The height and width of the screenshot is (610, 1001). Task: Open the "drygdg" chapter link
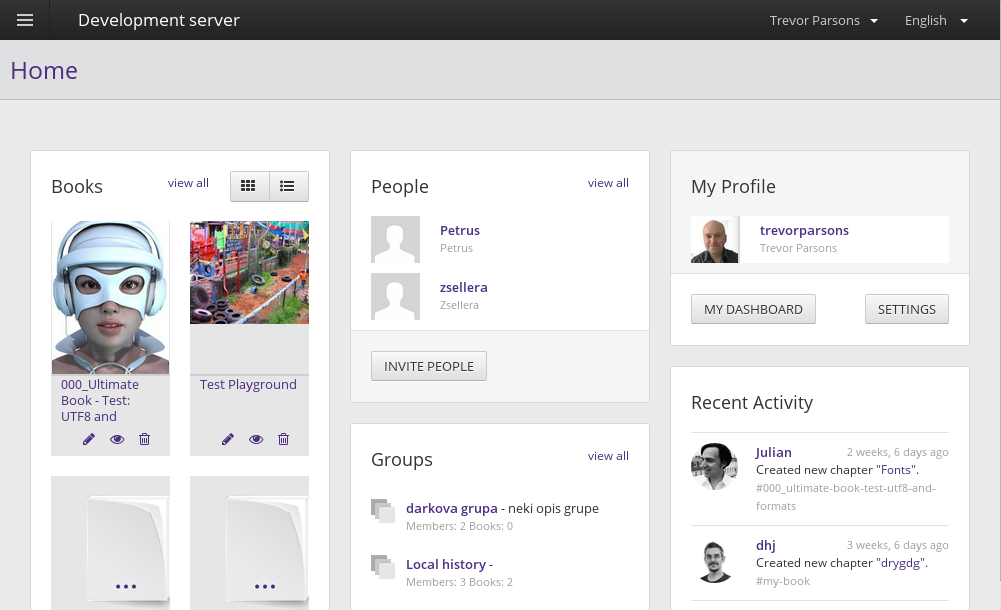(x=901, y=563)
